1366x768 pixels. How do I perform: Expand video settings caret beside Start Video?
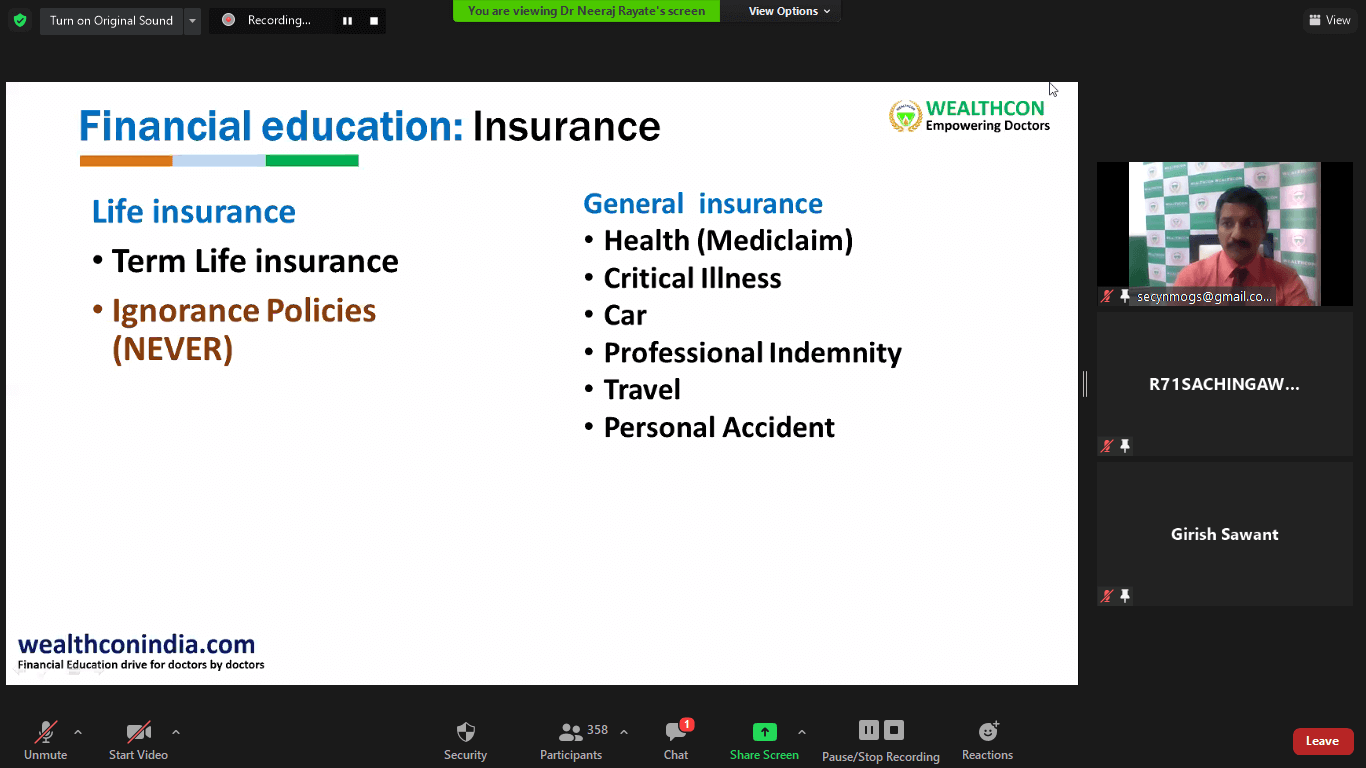pyautogui.click(x=176, y=732)
